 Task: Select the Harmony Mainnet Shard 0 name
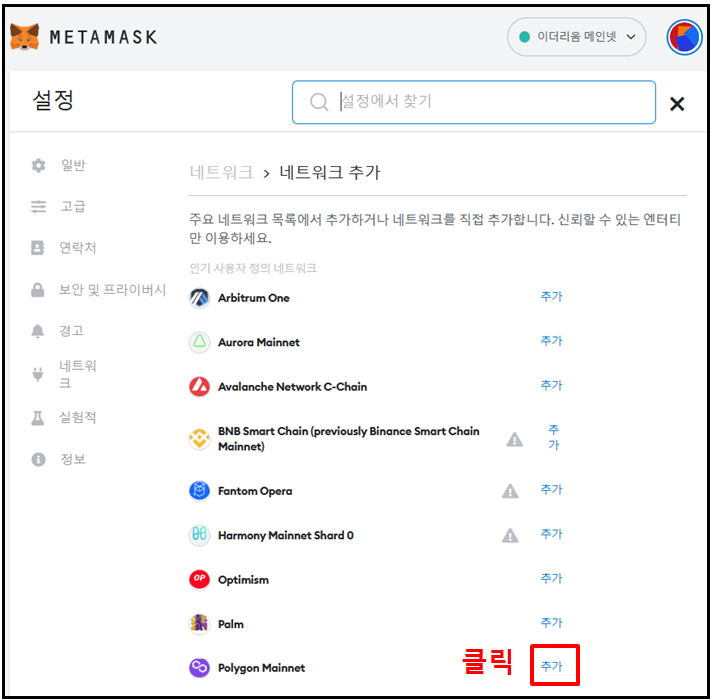pos(286,536)
